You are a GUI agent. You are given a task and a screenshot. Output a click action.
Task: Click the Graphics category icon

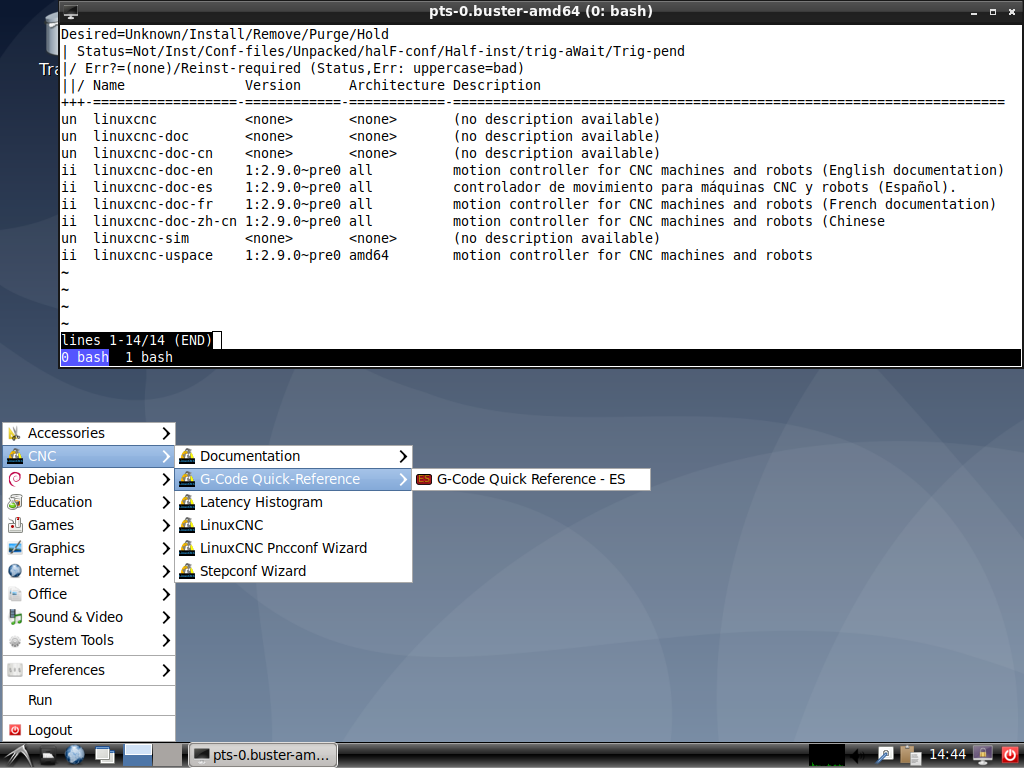14,548
